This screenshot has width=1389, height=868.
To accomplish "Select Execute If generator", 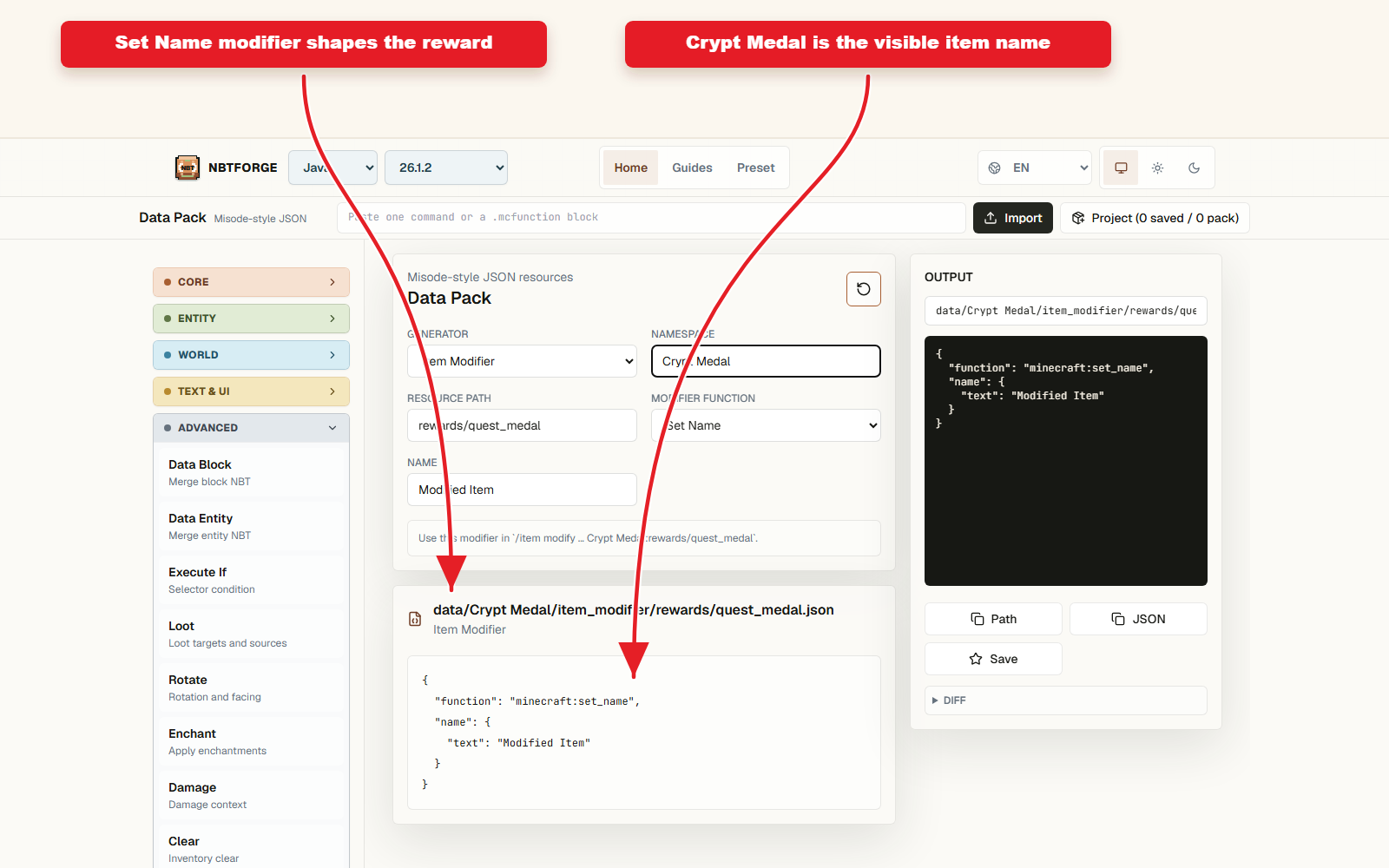I will point(251,580).
